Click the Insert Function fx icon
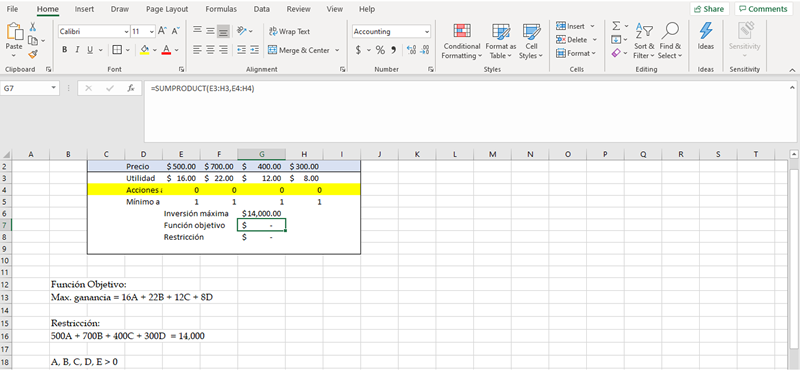The image size is (800, 371). (x=131, y=88)
